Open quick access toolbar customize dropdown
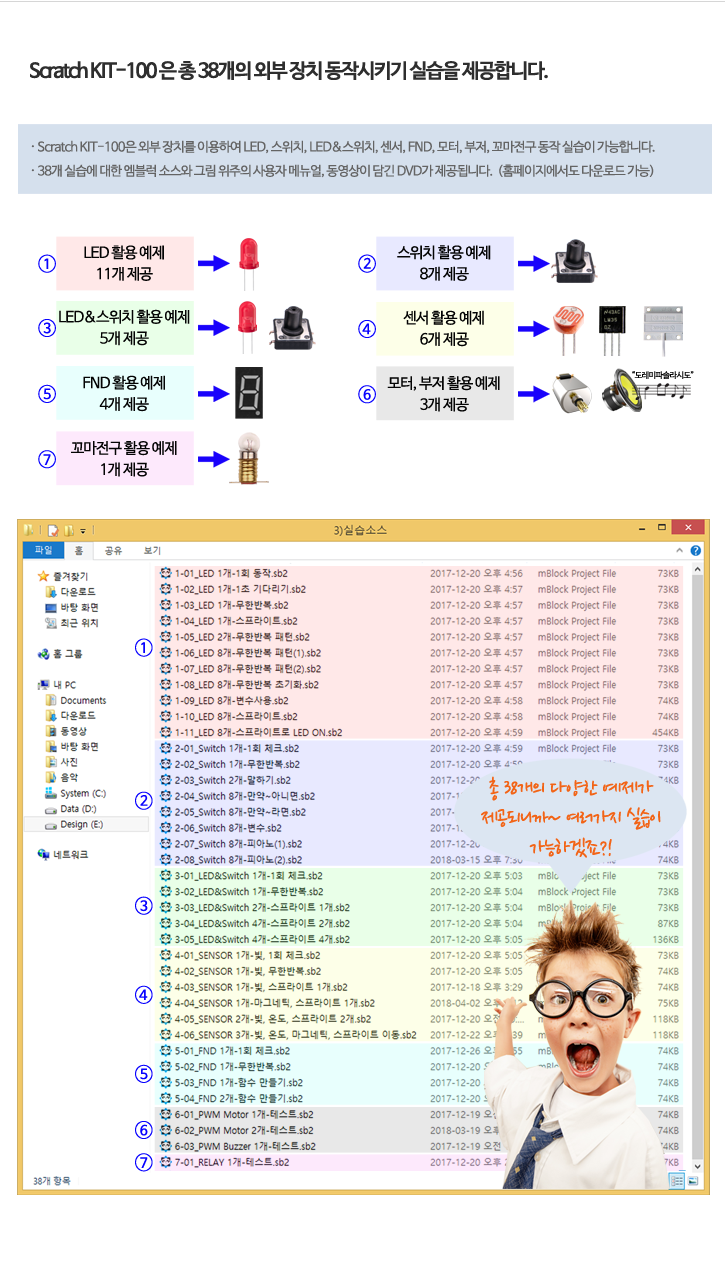This screenshot has height=1281, width=725. [x=83, y=531]
